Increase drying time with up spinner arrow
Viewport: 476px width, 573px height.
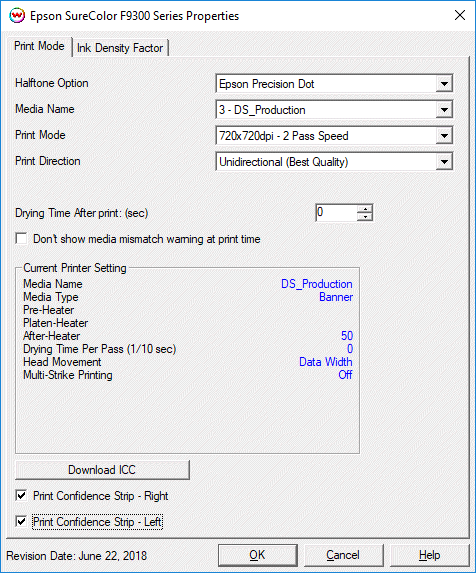click(365, 209)
